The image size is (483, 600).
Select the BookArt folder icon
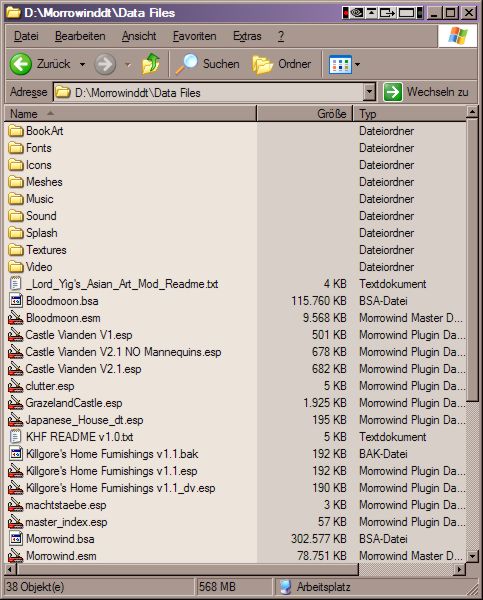16,131
